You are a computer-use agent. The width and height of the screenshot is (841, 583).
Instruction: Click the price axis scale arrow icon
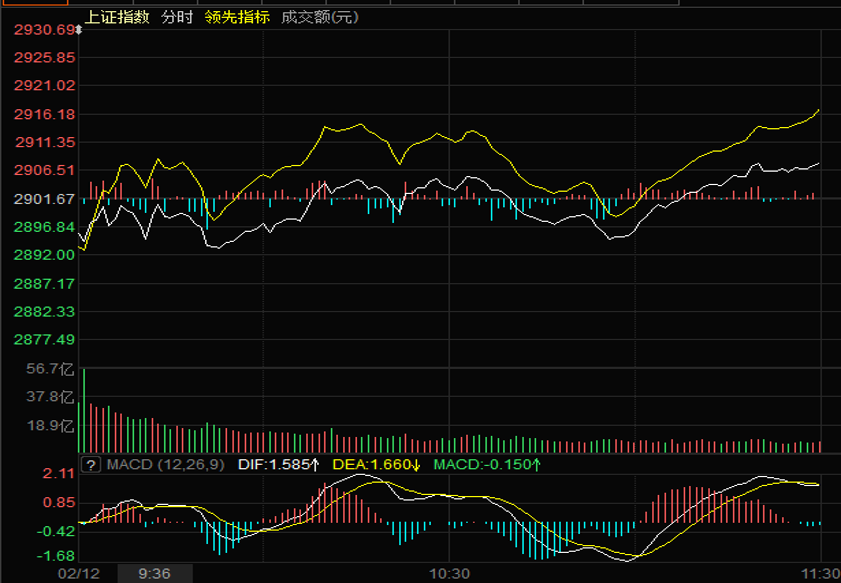[79, 30]
